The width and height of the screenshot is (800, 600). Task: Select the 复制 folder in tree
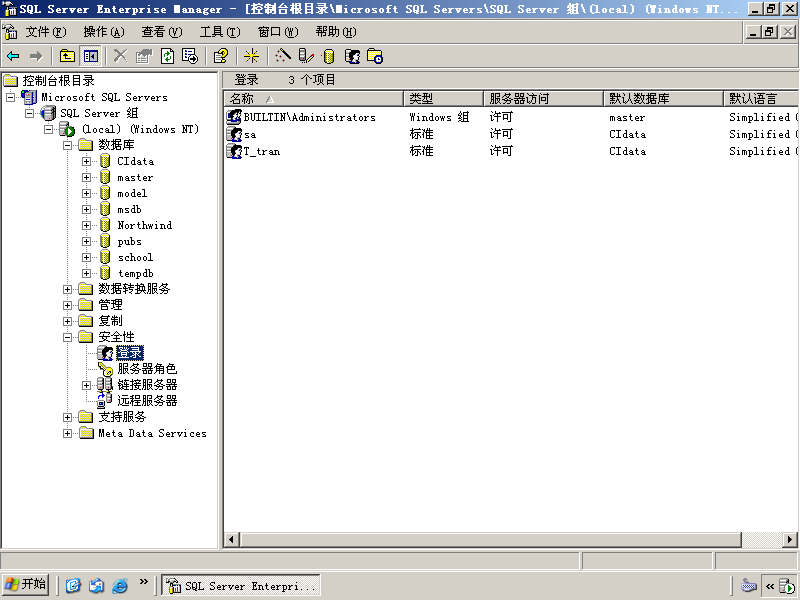coord(110,321)
